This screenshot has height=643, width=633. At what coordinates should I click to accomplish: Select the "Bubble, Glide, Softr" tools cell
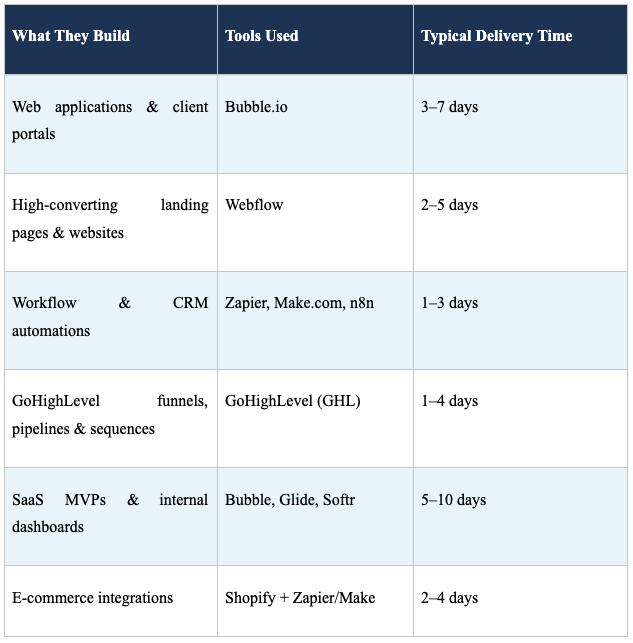tap(290, 499)
